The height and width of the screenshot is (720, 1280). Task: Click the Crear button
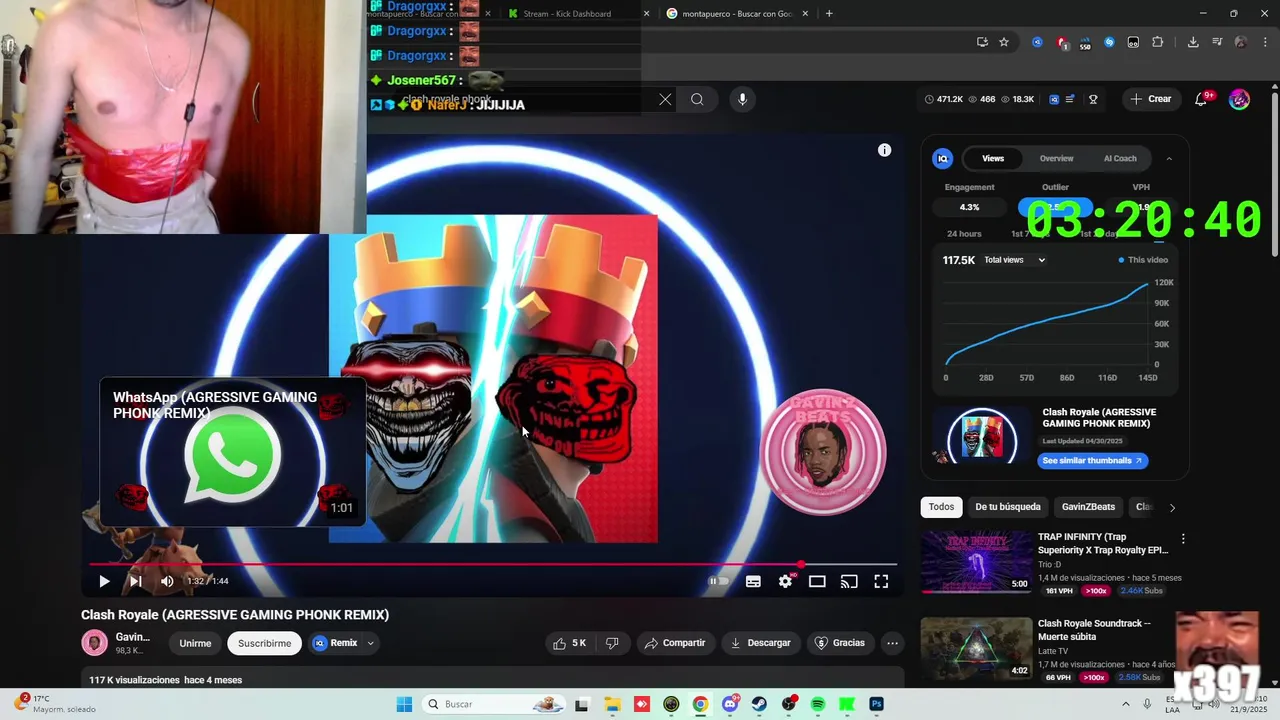1150,99
